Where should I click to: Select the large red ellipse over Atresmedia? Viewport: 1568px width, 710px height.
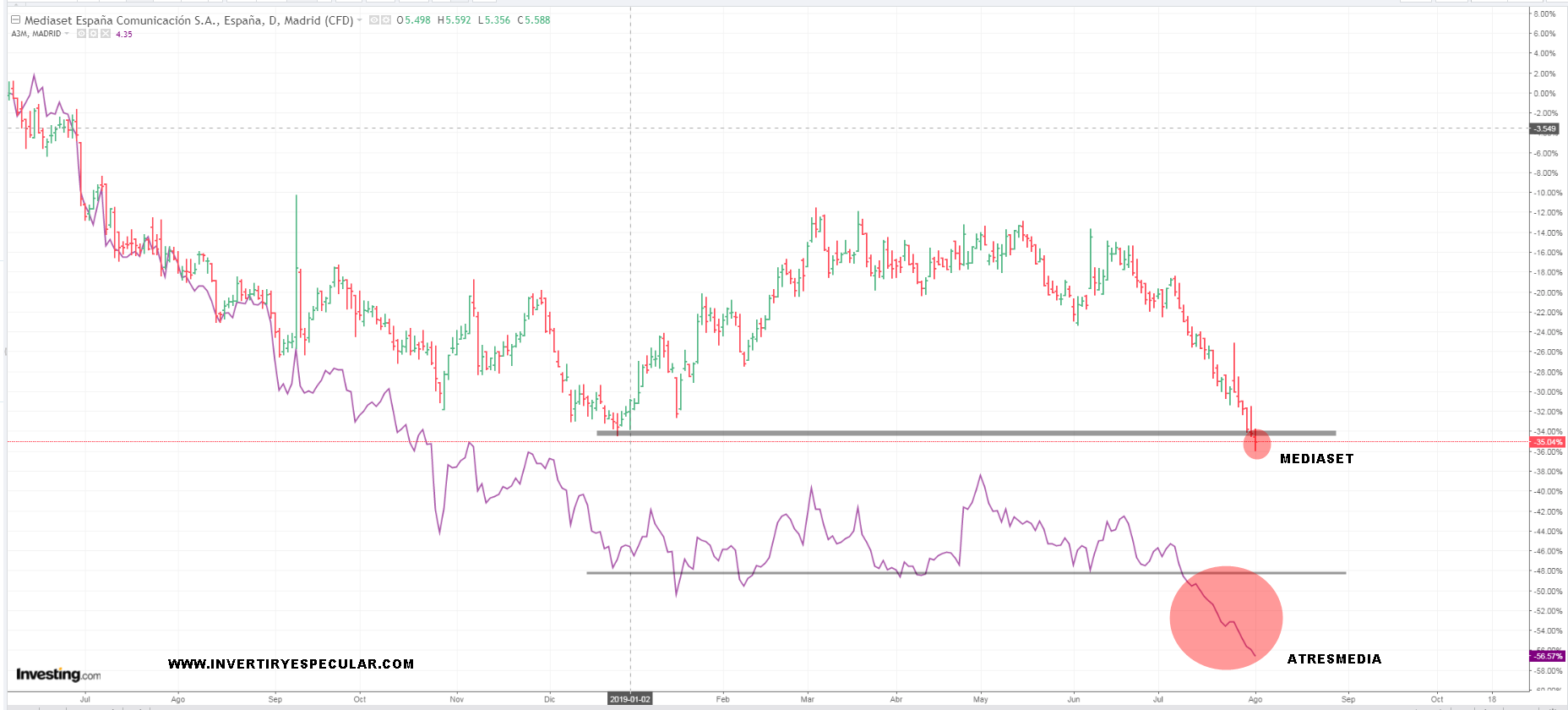[x=1226, y=618]
